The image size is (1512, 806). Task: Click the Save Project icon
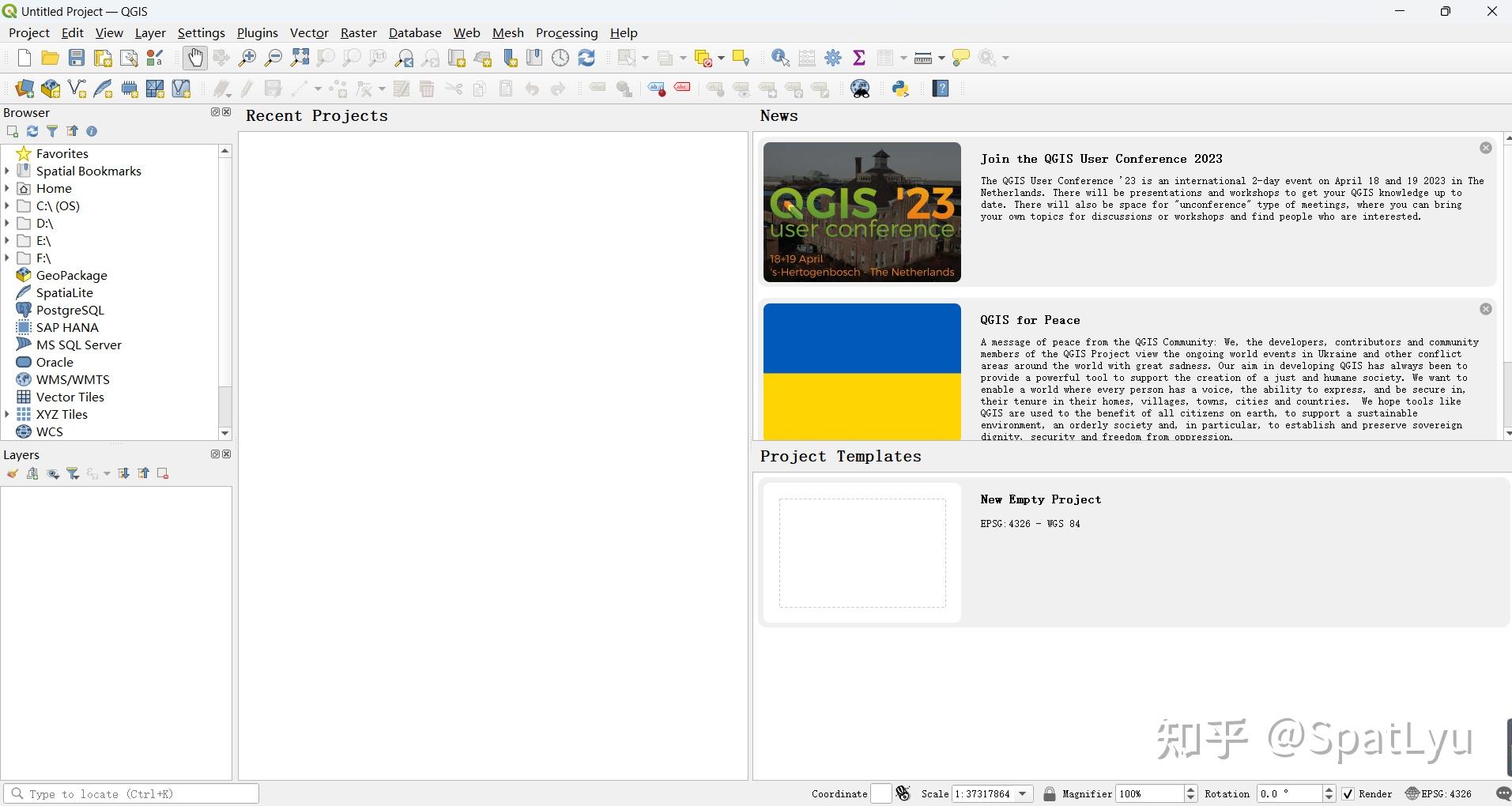(77, 58)
